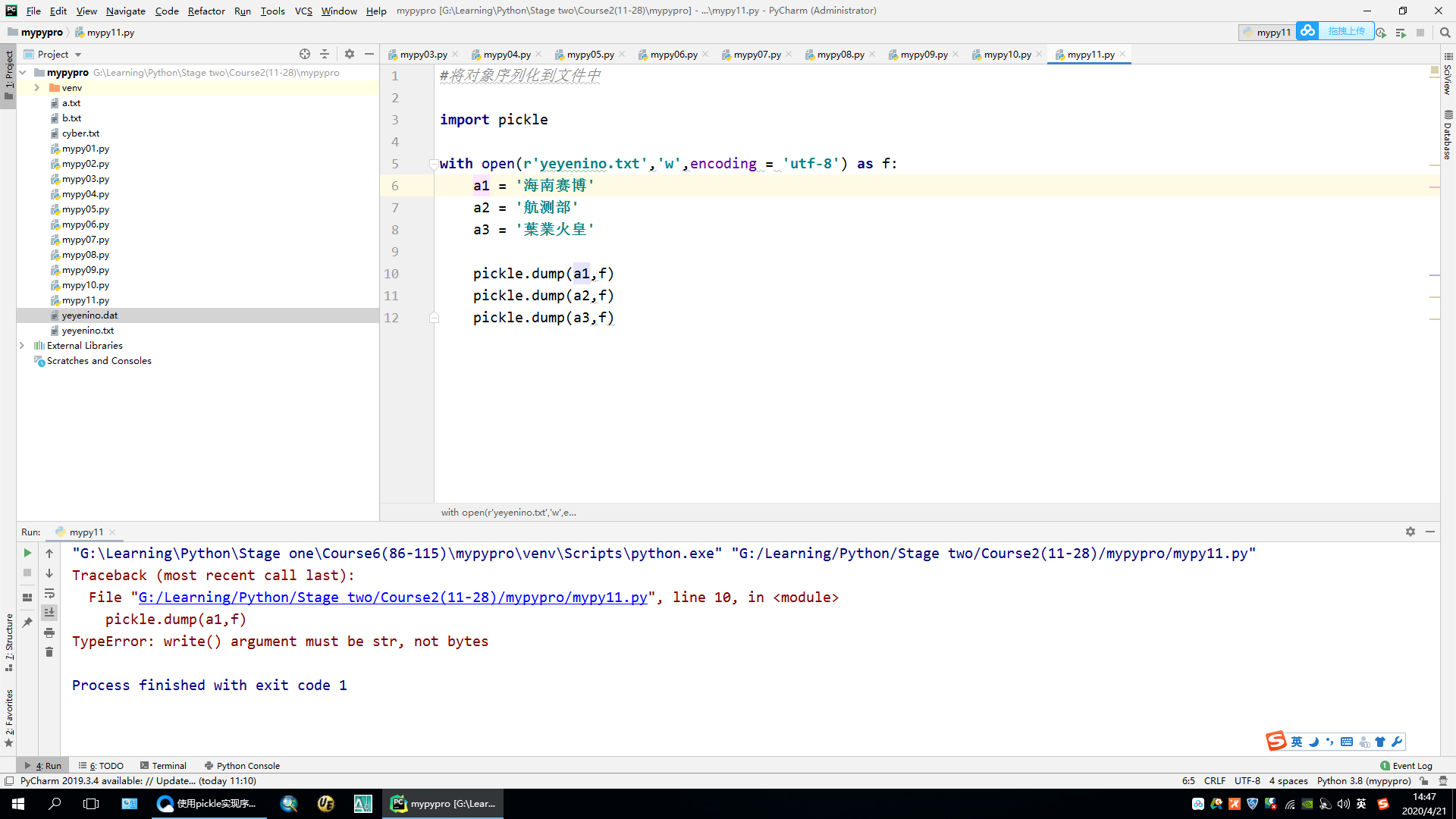Click the up stack trace arrow
1456x819 pixels.
point(49,554)
